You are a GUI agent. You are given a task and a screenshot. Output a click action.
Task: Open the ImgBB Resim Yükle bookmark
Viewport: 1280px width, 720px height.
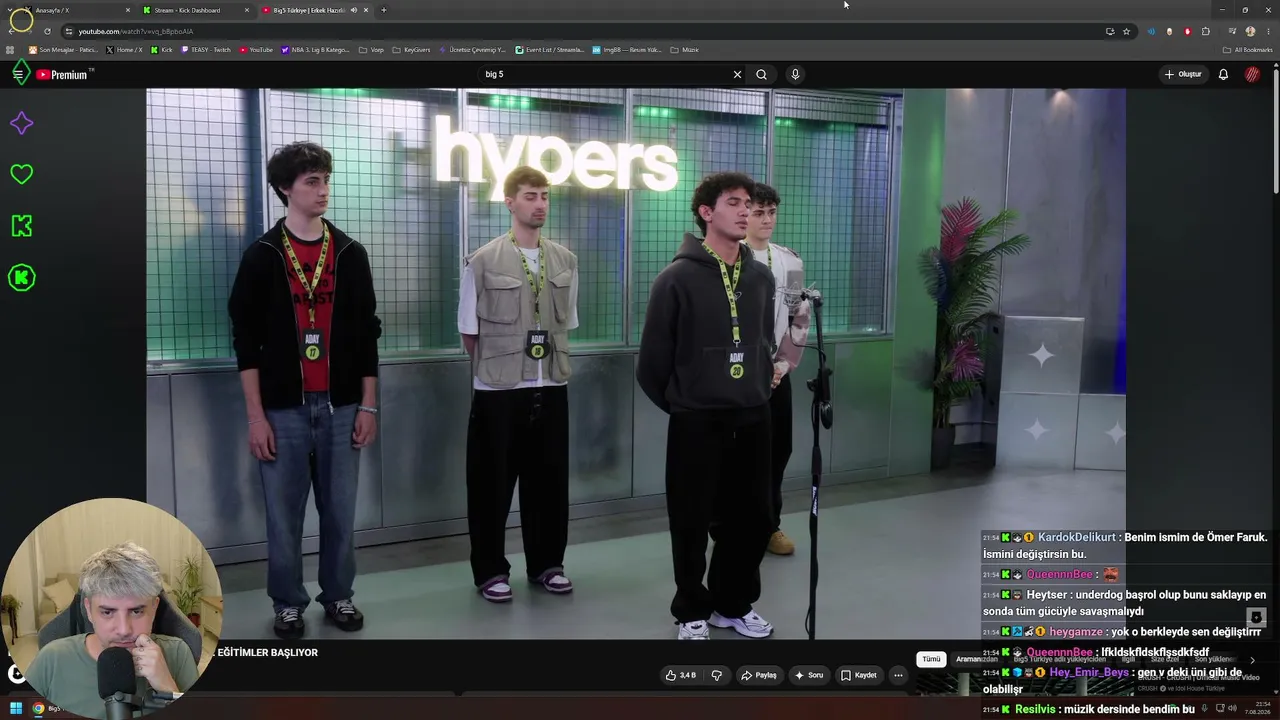click(x=627, y=50)
